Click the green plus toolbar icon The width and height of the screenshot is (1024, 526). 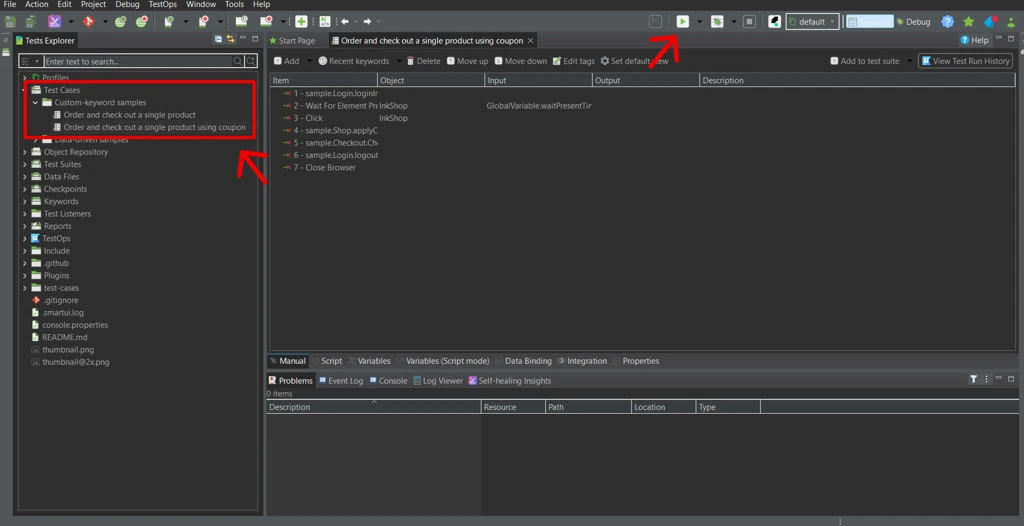click(301, 22)
